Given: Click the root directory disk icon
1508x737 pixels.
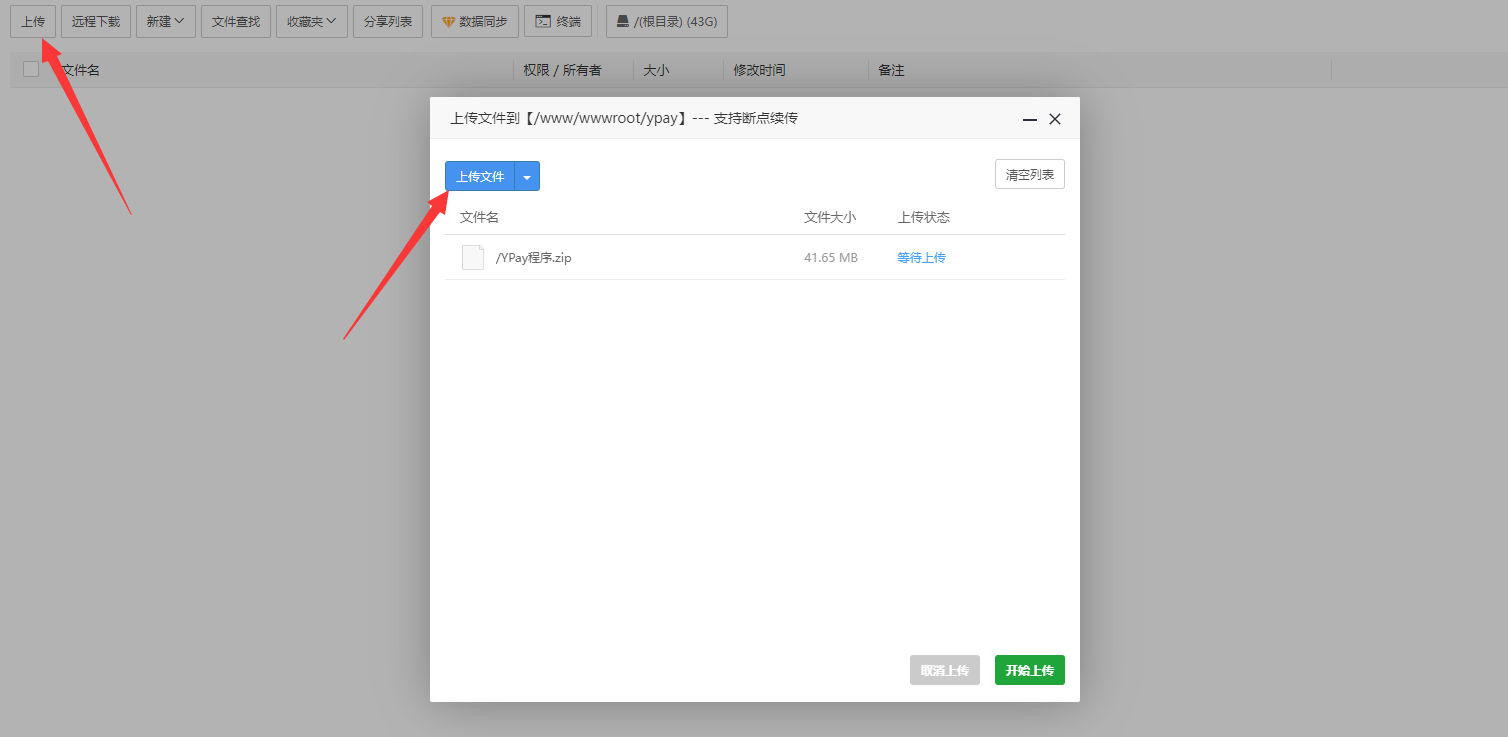Looking at the screenshot, I should tap(622, 21).
